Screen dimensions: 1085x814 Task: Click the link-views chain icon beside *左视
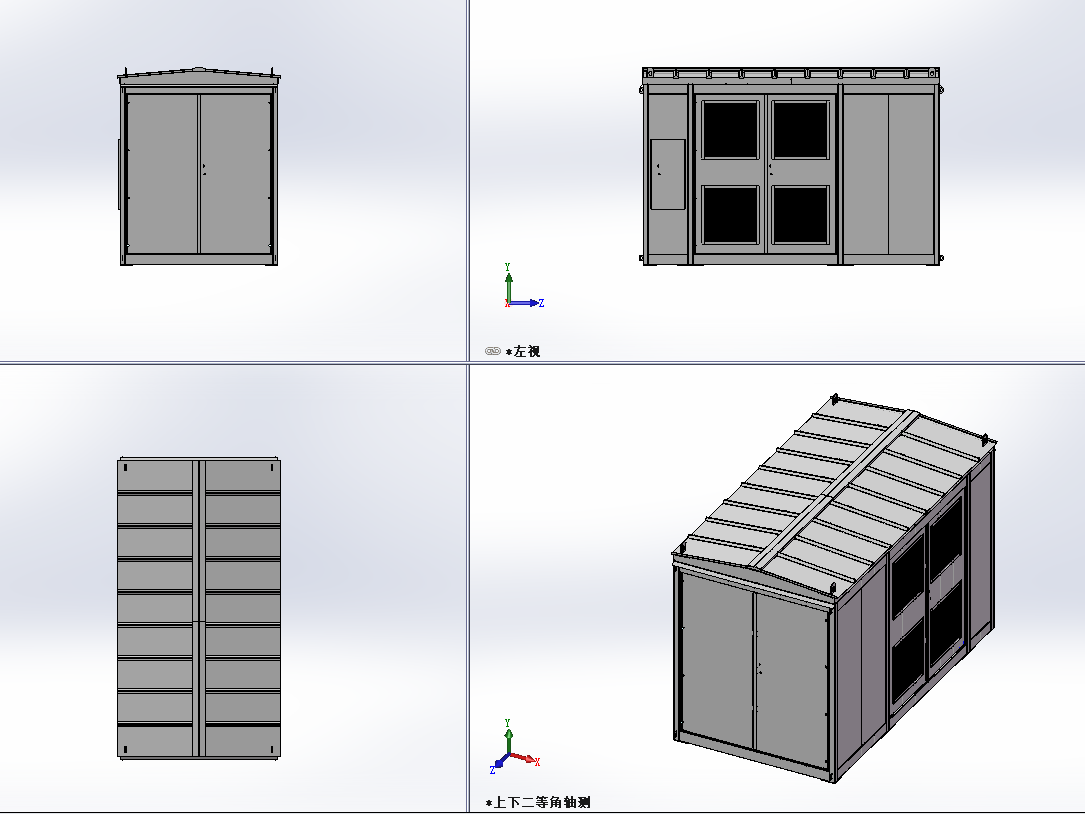493,351
